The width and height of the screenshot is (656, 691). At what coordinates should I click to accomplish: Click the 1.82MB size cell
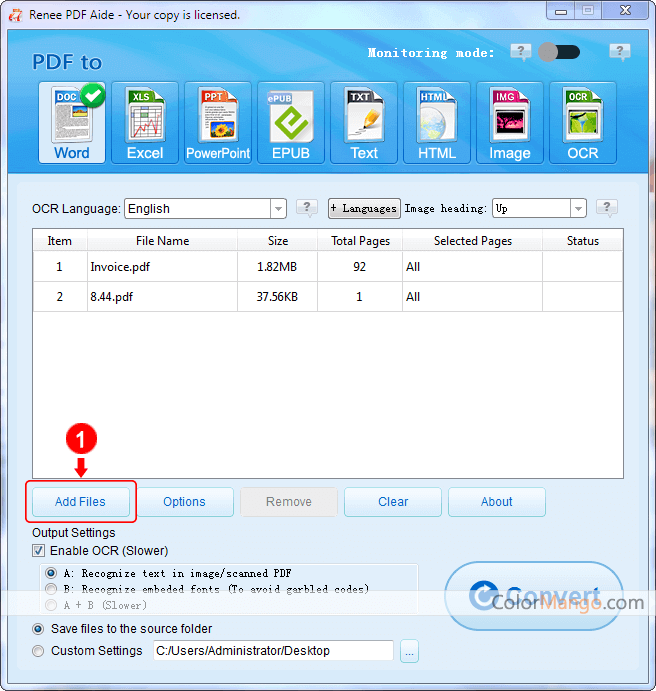277,267
